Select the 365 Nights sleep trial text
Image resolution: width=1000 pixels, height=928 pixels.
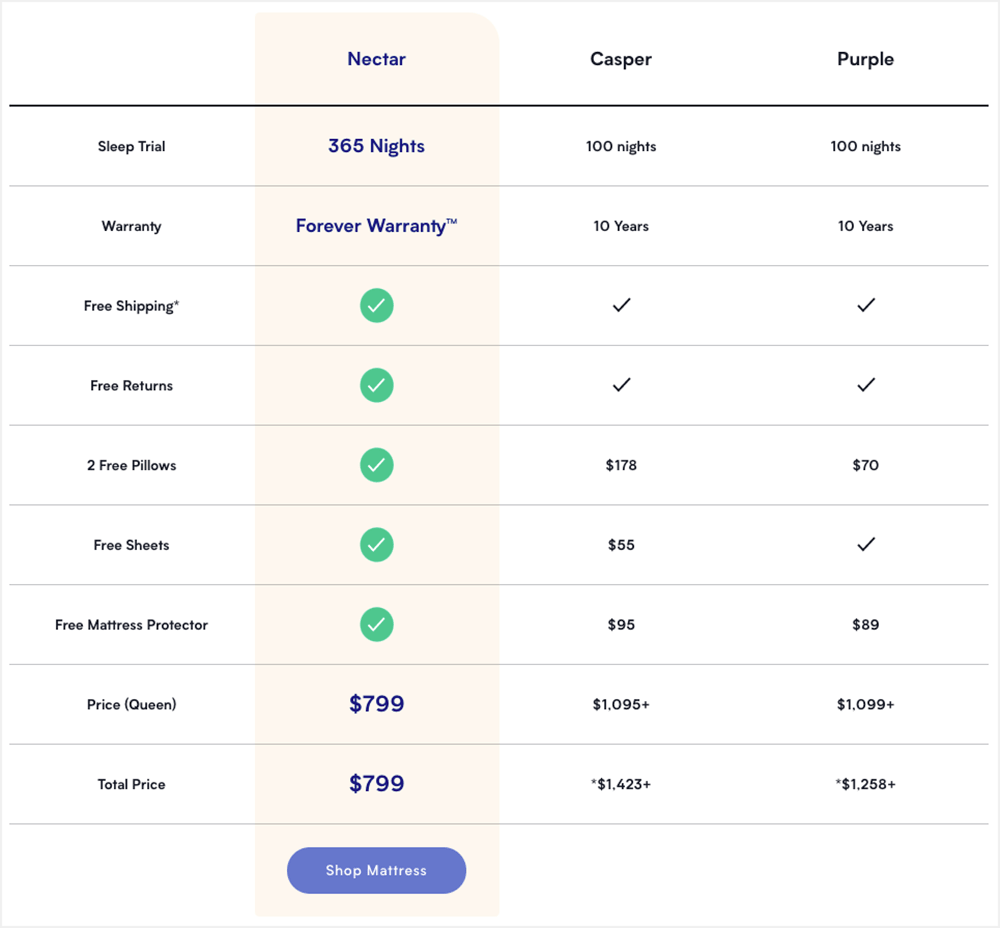tap(376, 146)
